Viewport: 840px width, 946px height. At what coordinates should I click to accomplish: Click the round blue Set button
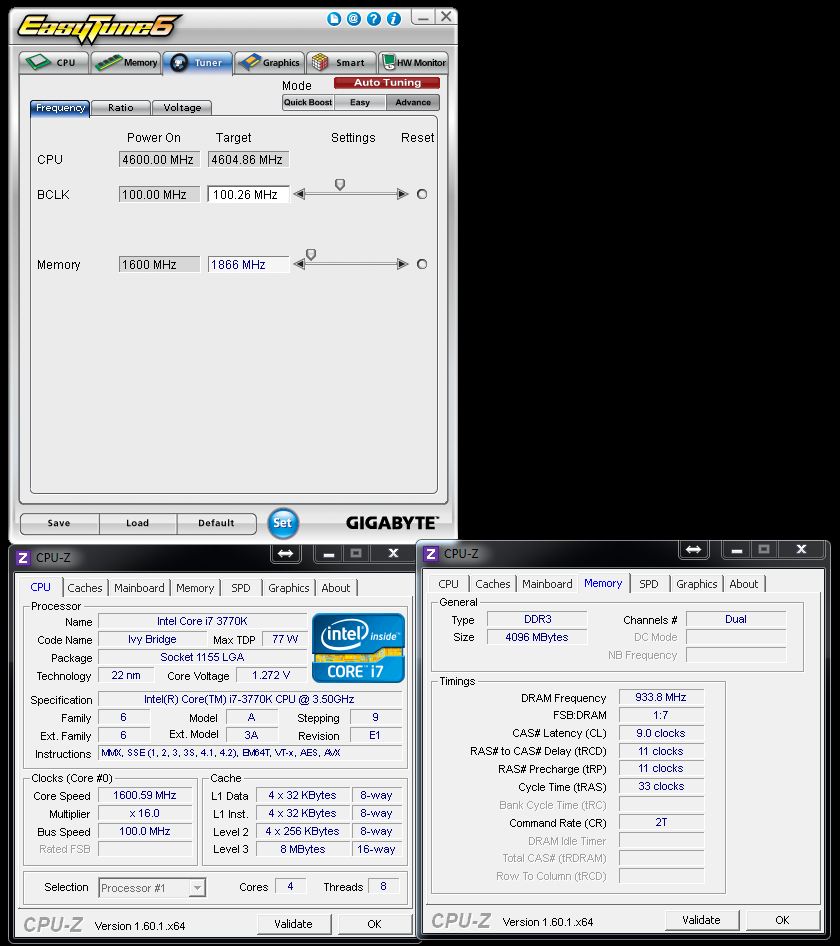click(x=282, y=523)
